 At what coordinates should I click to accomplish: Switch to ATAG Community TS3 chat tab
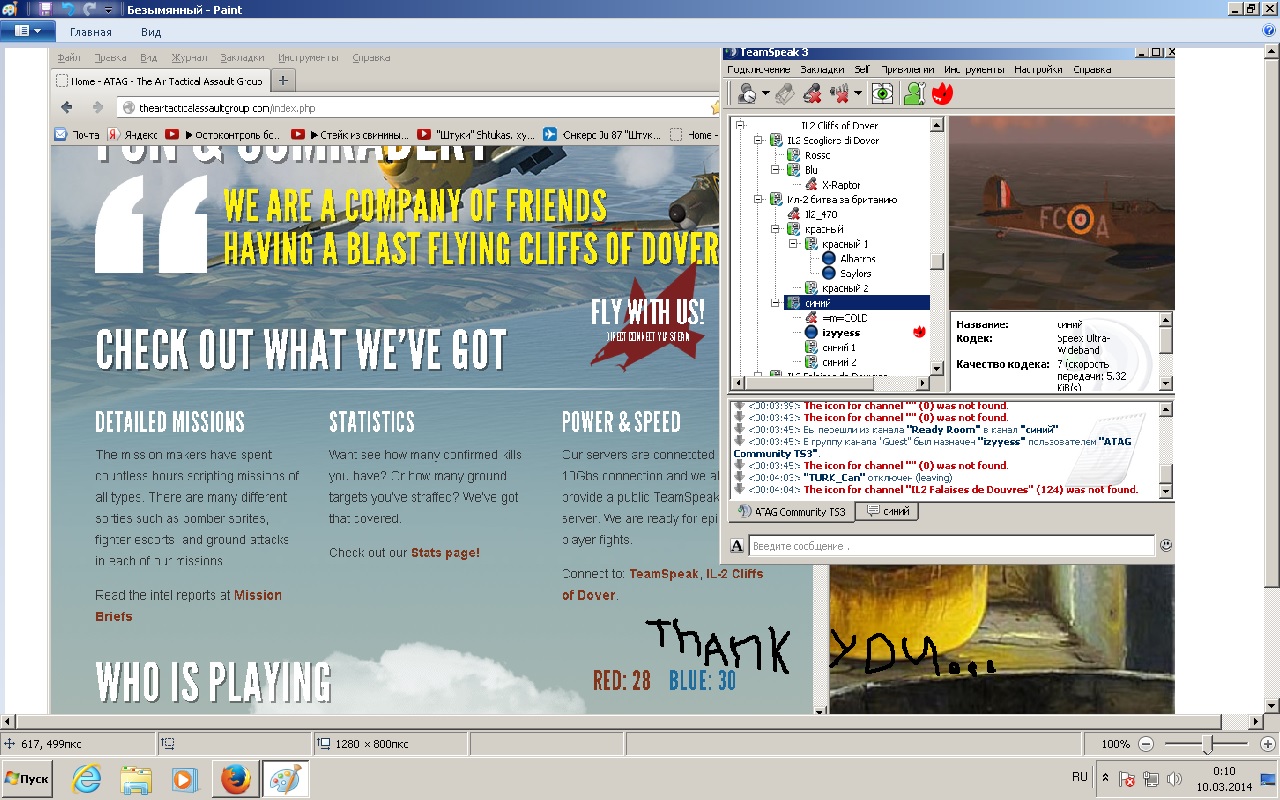pos(790,512)
